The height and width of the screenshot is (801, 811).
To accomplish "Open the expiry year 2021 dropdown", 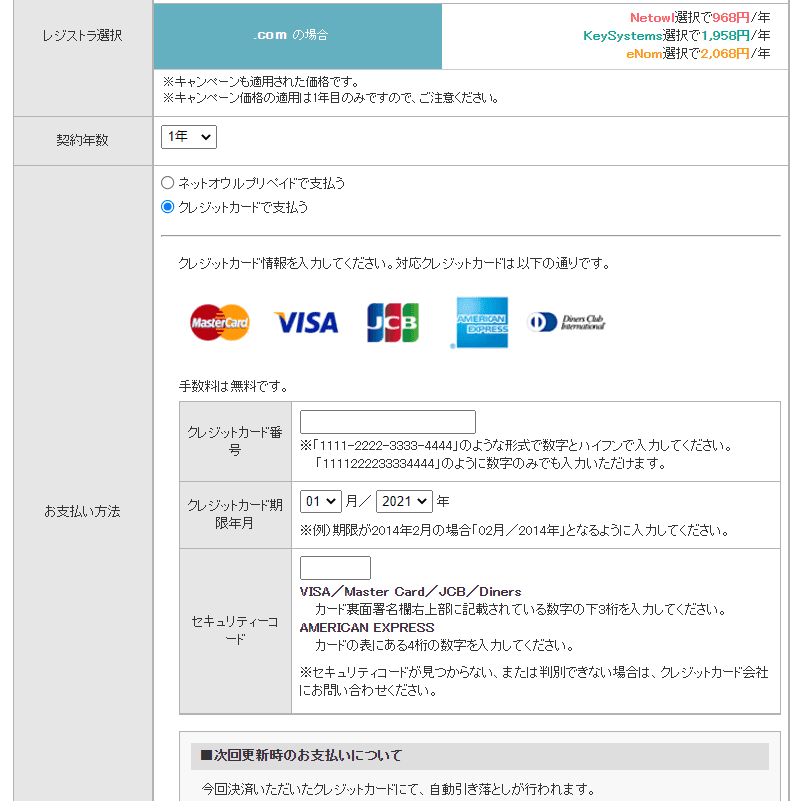I will [404, 502].
